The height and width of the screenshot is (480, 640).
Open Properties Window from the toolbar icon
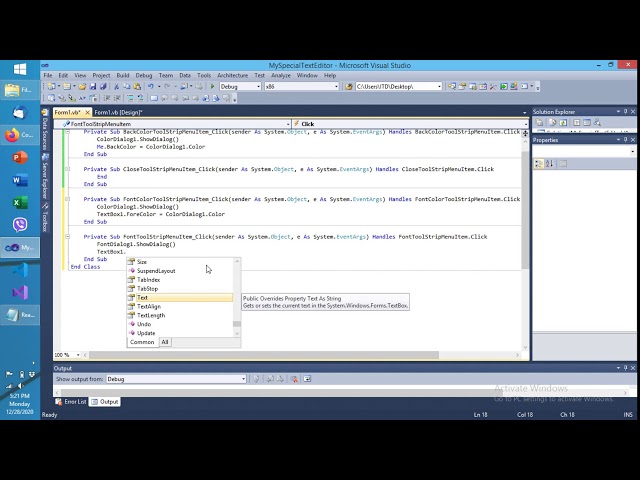coord(462,87)
